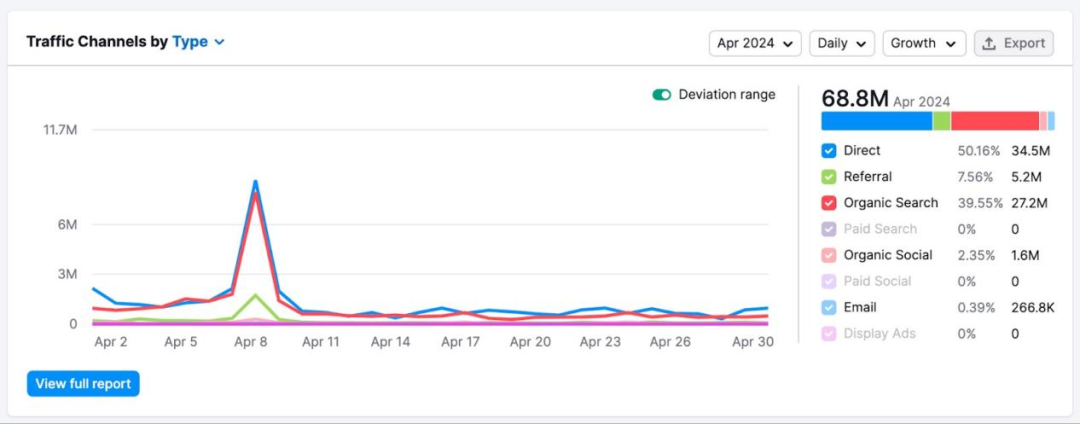Toggle the Deviation range switch
The width and height of the screenshot is (1080, 424).
pos(661,95)
